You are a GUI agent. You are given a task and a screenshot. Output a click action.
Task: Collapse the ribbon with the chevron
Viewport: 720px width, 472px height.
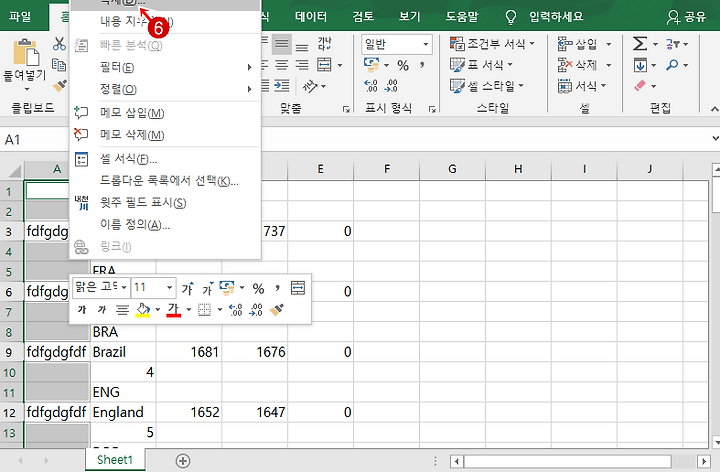click(x=714, y=109)
